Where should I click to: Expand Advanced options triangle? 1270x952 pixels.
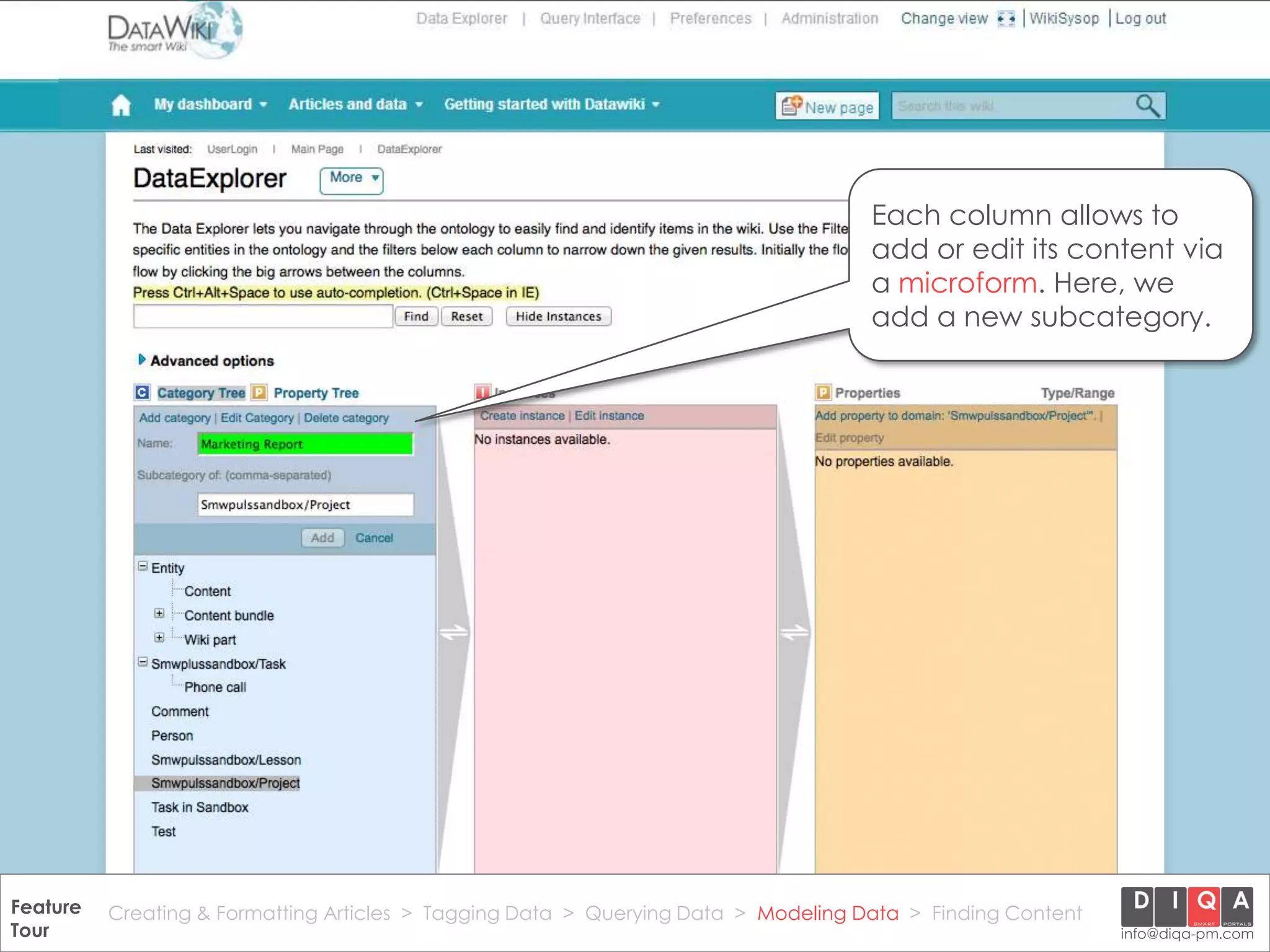click(141, 359)
